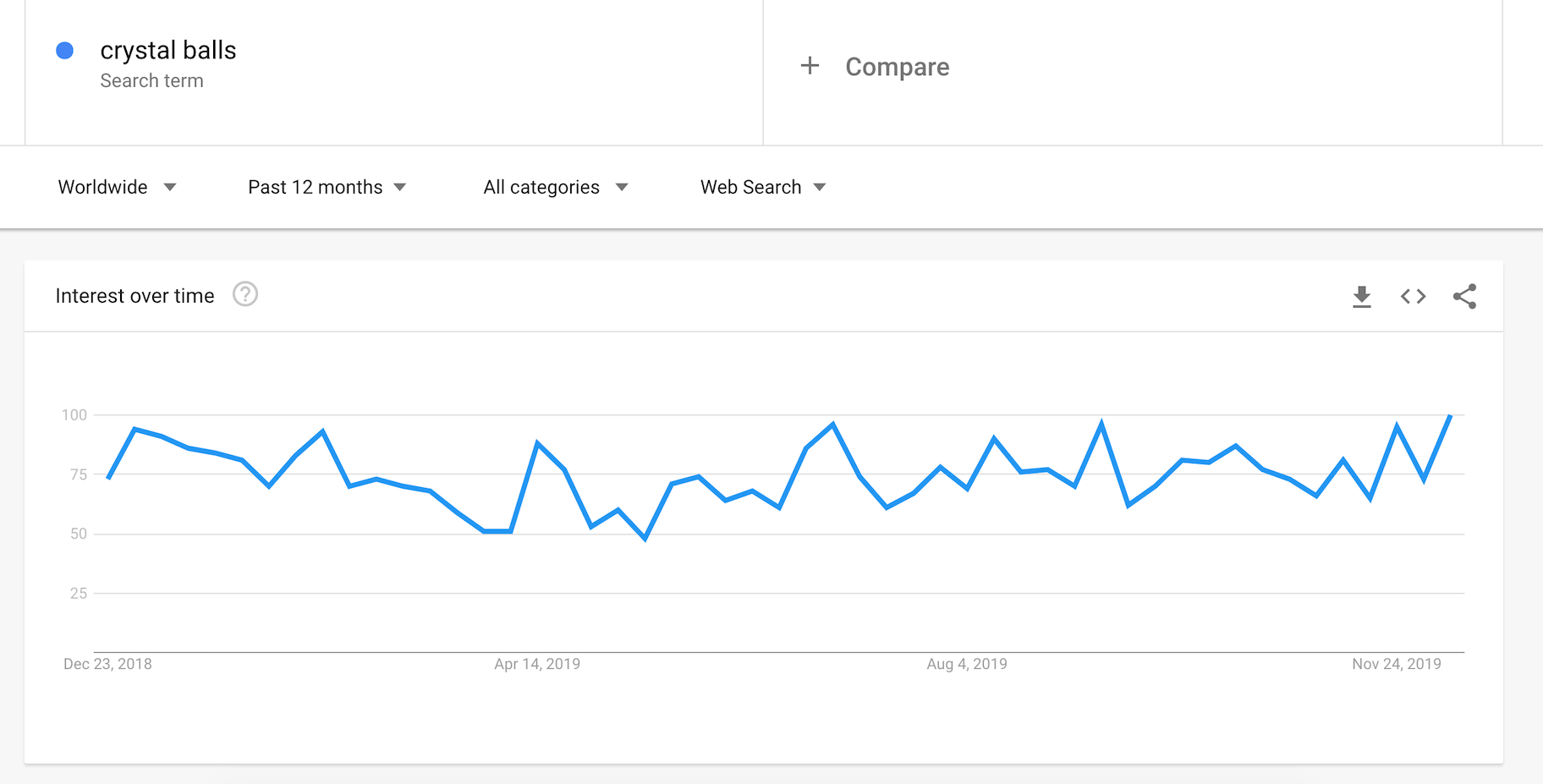Click the Nov 24, 2019 axis label

coord(1396,664)
